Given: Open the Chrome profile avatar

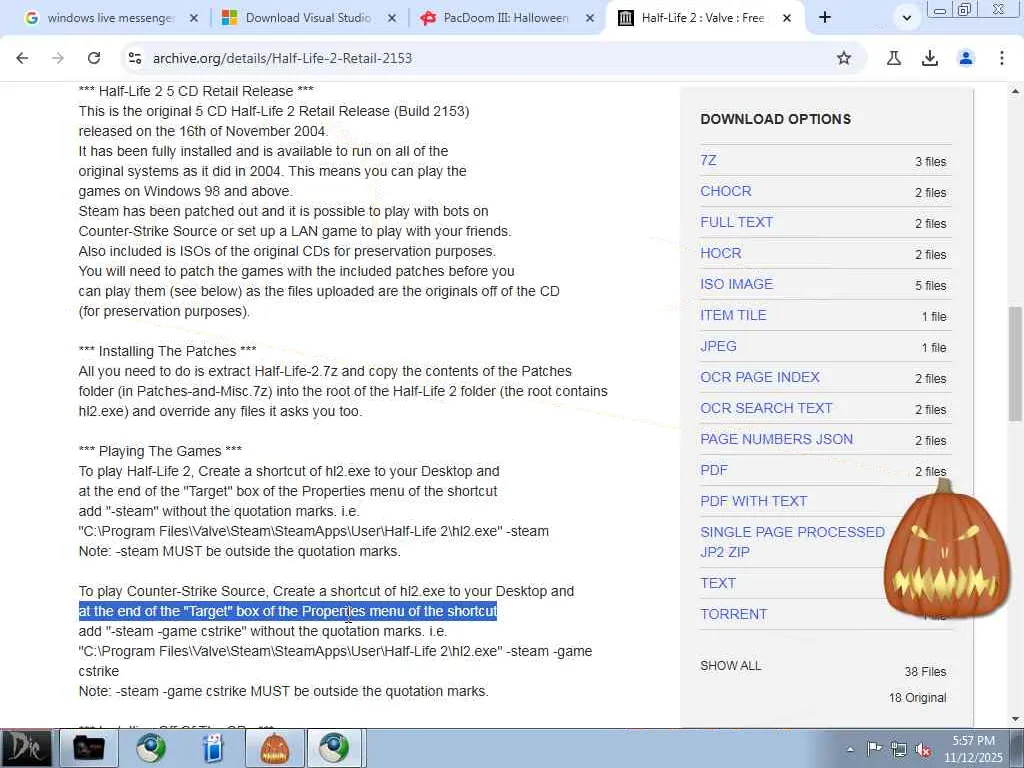Looking at the screenshot, I should click(x=966, y=58).
